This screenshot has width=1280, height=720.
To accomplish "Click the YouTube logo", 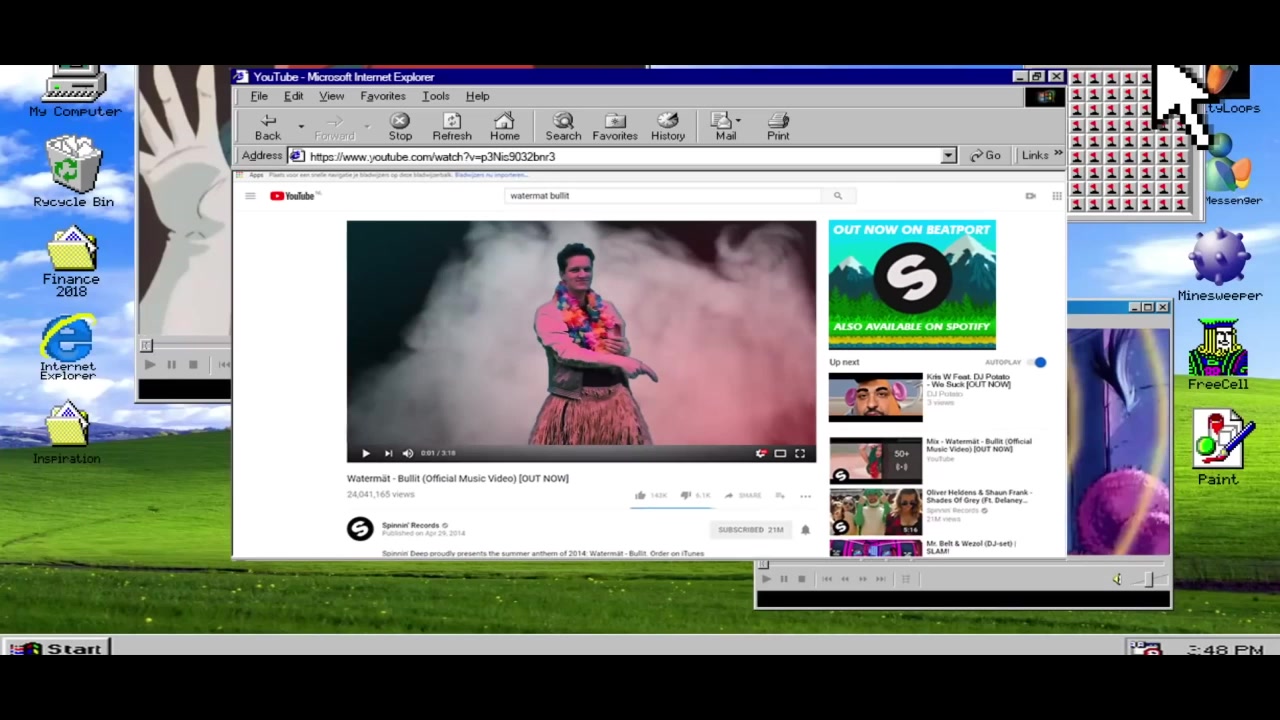I will coord(293,196).
